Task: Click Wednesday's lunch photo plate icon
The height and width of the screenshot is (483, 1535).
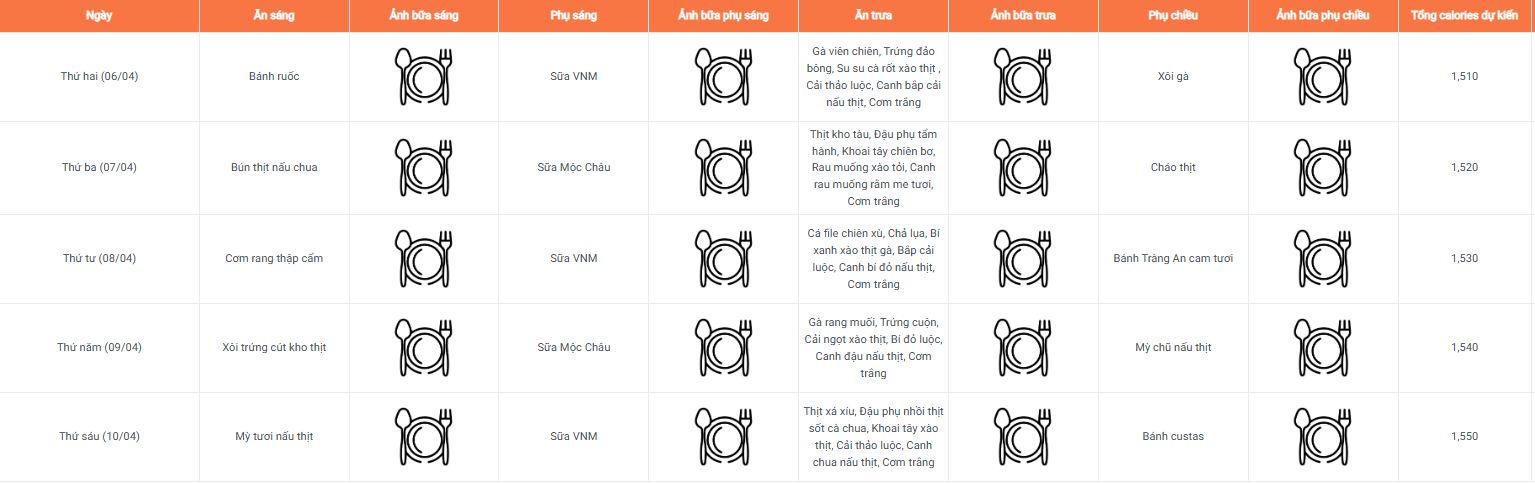Action: pyautogui.click(x=1022, y=258)
